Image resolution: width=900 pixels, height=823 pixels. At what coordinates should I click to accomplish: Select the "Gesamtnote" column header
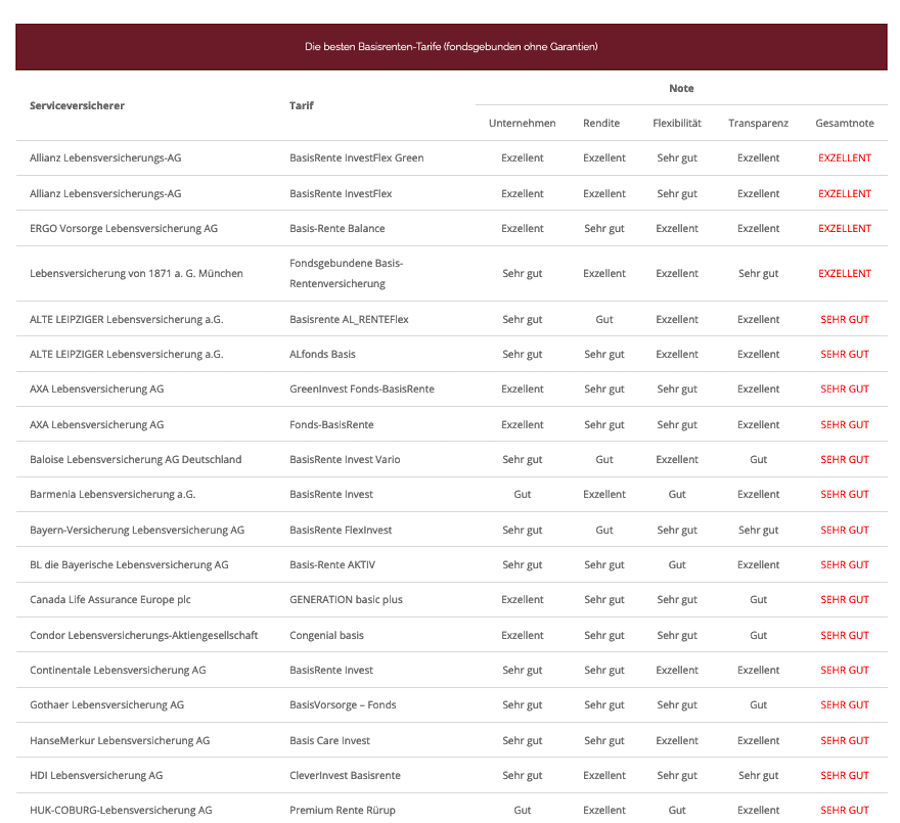(845, 123)
